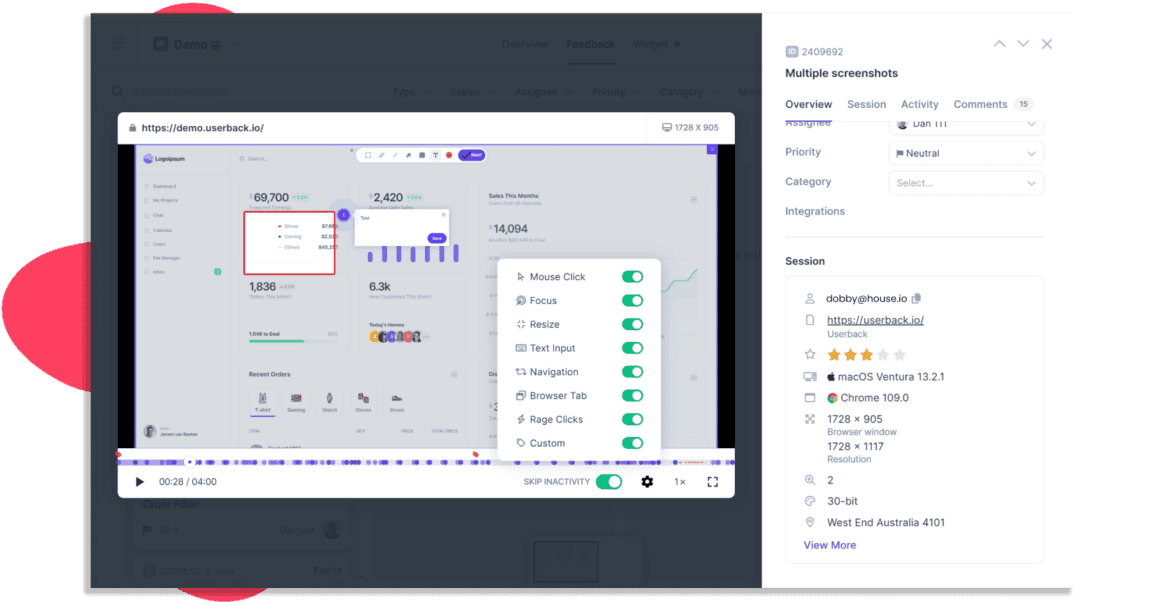1160x604 pixels.
Task: Switch to the Session tab
Action: (866, 104)
